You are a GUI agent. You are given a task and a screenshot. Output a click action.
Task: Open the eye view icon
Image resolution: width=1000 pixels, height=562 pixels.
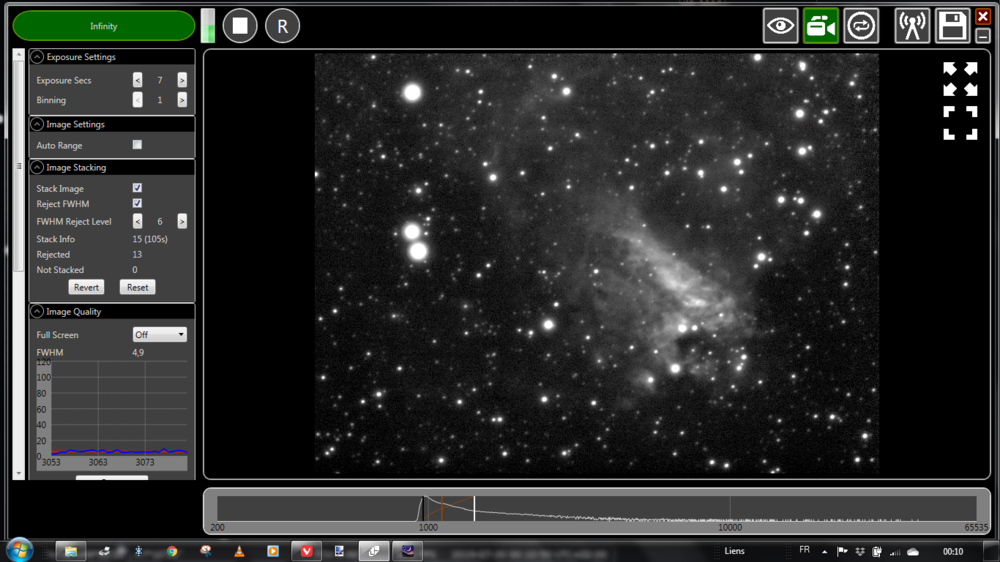781,26
